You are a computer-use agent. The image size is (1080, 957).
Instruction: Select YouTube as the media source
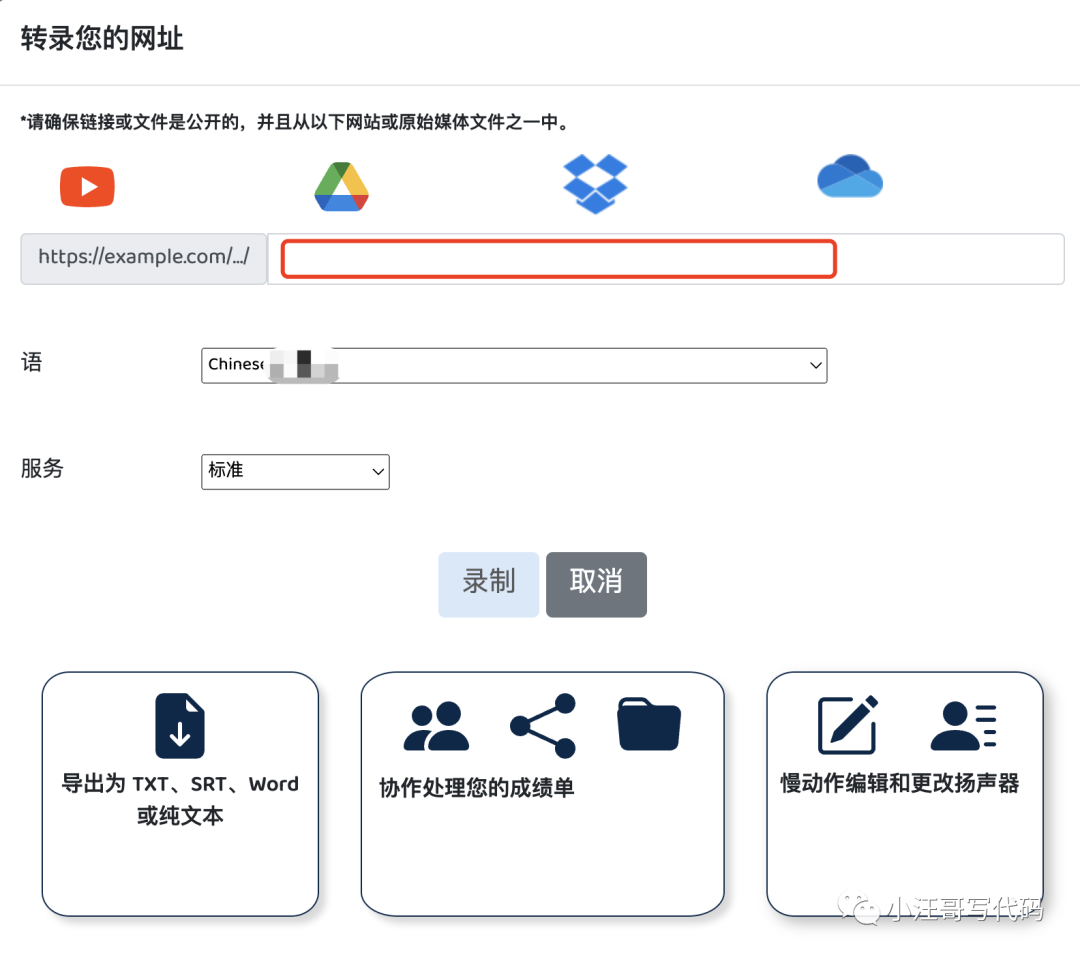[x=87, y=186]
